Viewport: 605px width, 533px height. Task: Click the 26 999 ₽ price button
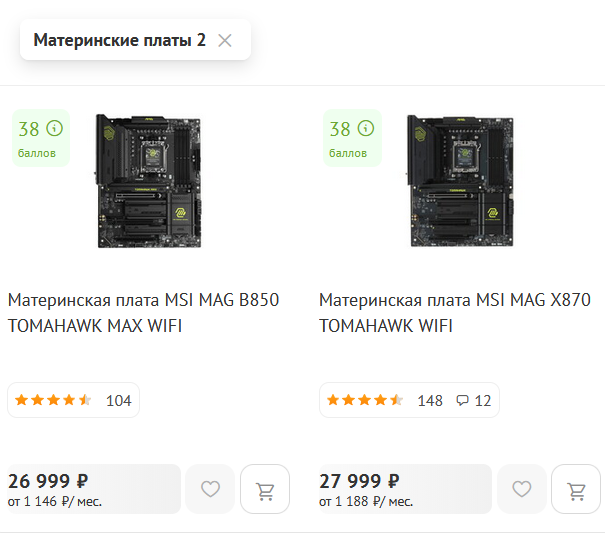point(94,488)
